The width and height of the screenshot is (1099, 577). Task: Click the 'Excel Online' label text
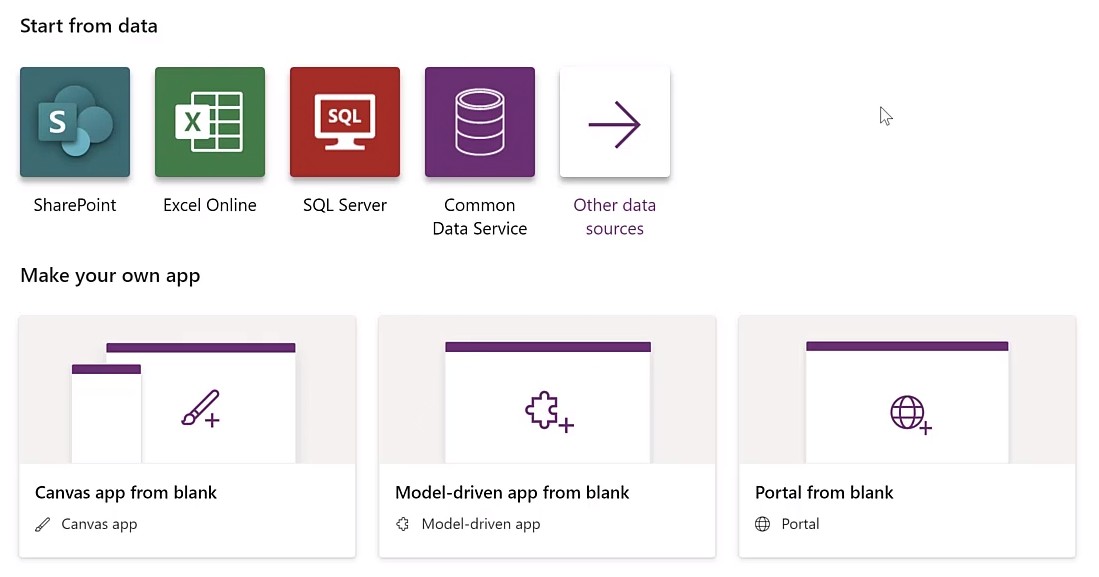tap(210, 205)
